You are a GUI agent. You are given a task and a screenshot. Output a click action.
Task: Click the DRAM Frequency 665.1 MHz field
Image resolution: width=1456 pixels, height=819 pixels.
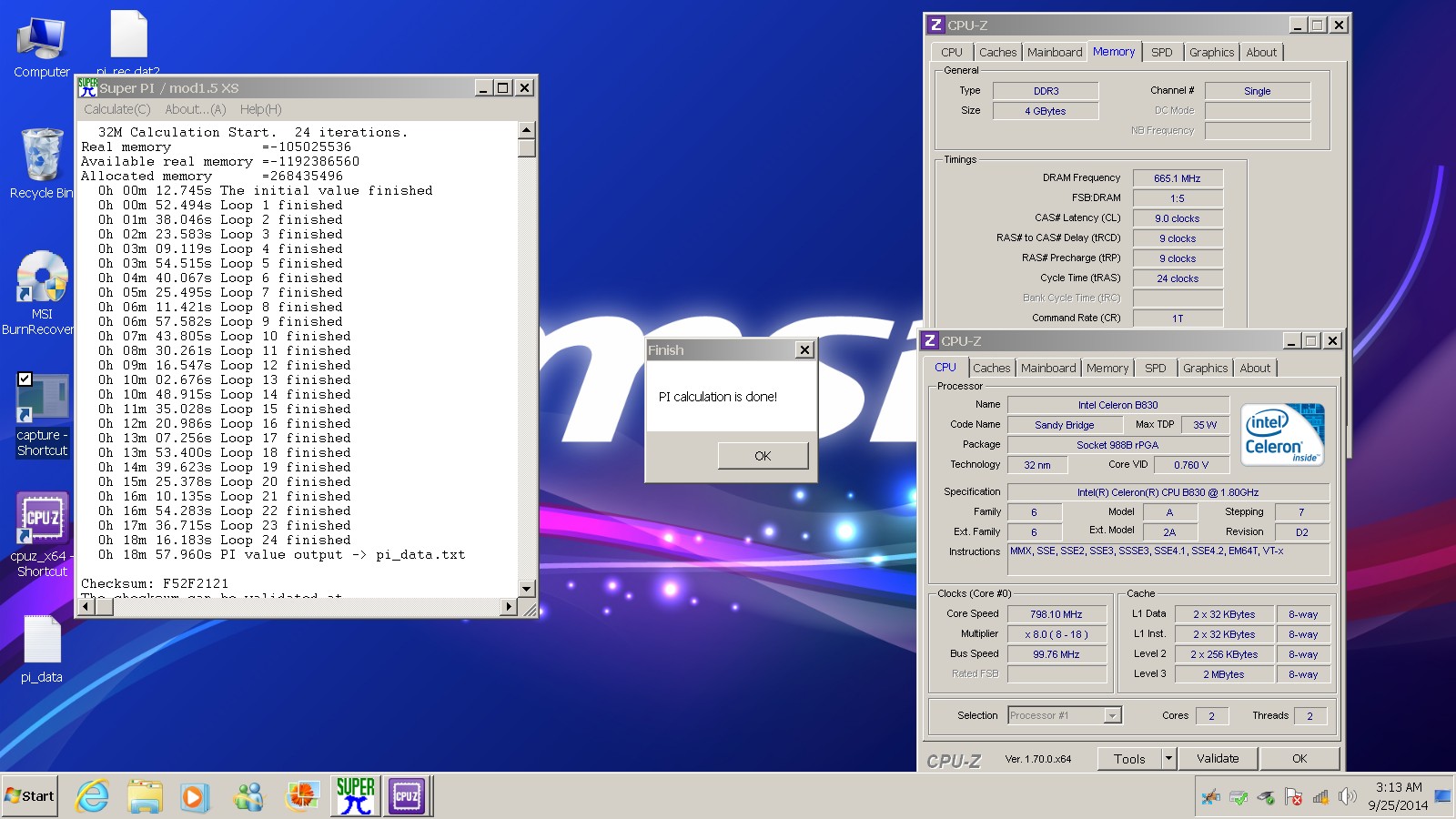[1178, 178]
